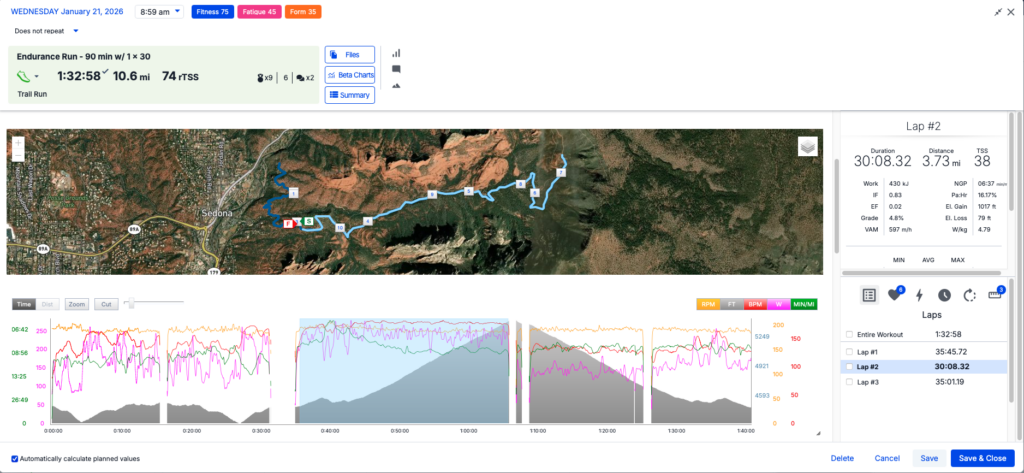The width and height of the screenshot is (1024, 473).
Task: Show the laps list view icon
Action: 869,295
